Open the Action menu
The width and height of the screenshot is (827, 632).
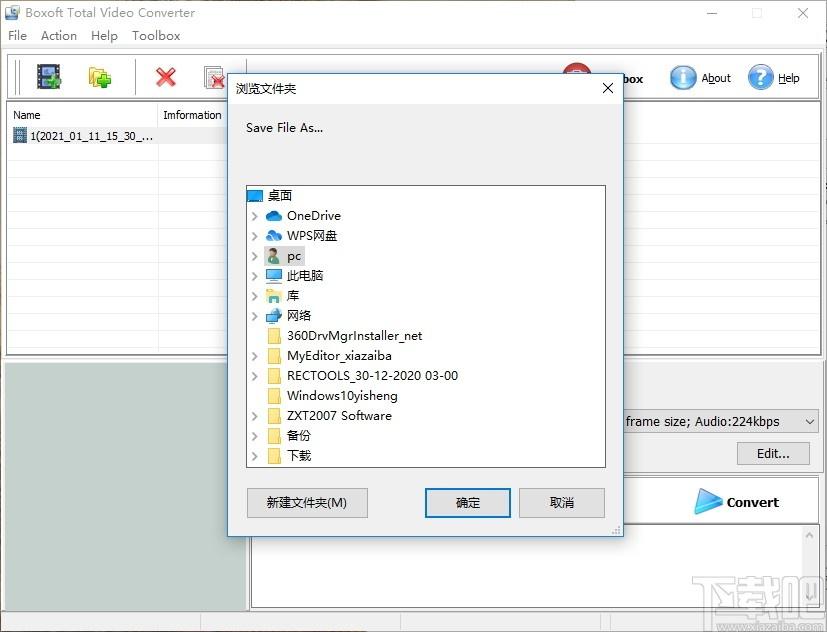click(59, 36)
